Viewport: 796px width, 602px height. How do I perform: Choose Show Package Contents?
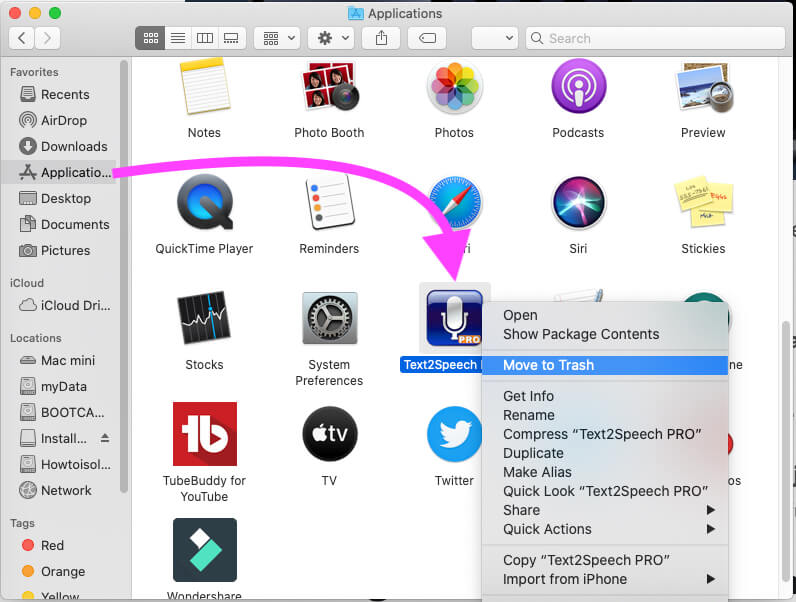(x=605, y=334)
